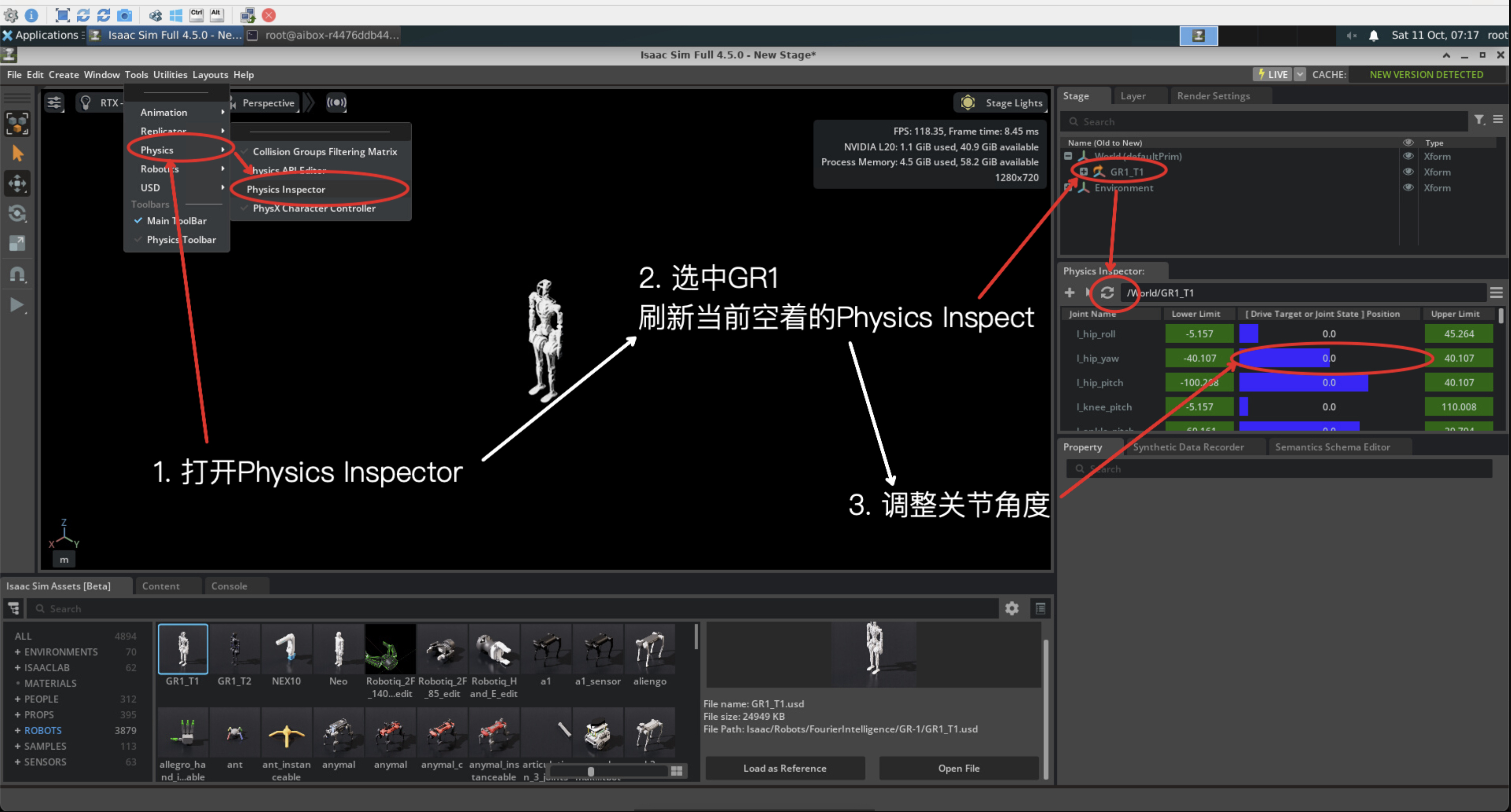Click the Stage Lights sun icon
The width and height of the screenshot is (1511, 812).
click(x=968, y=103)
